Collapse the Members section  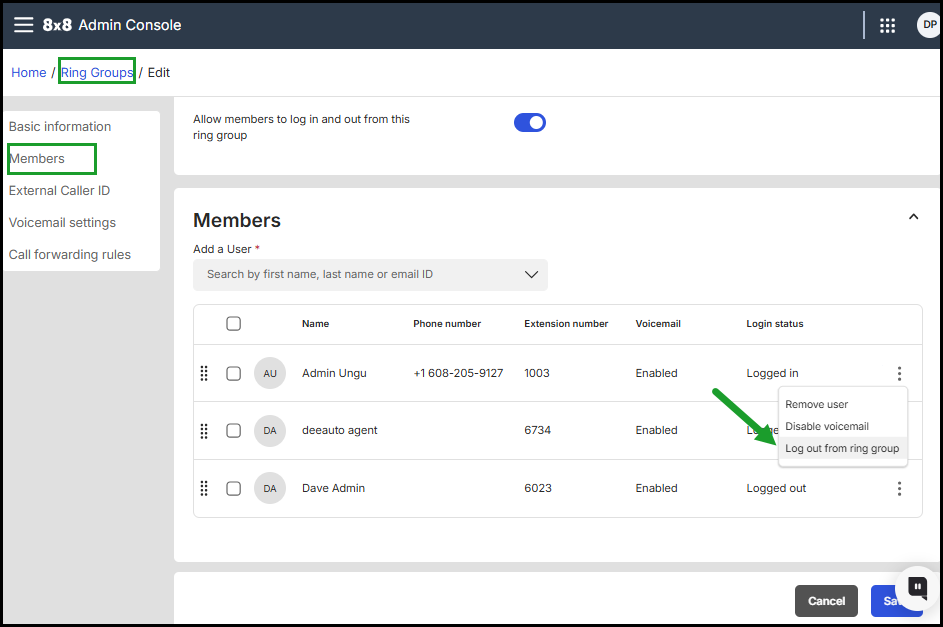(913, 217)
